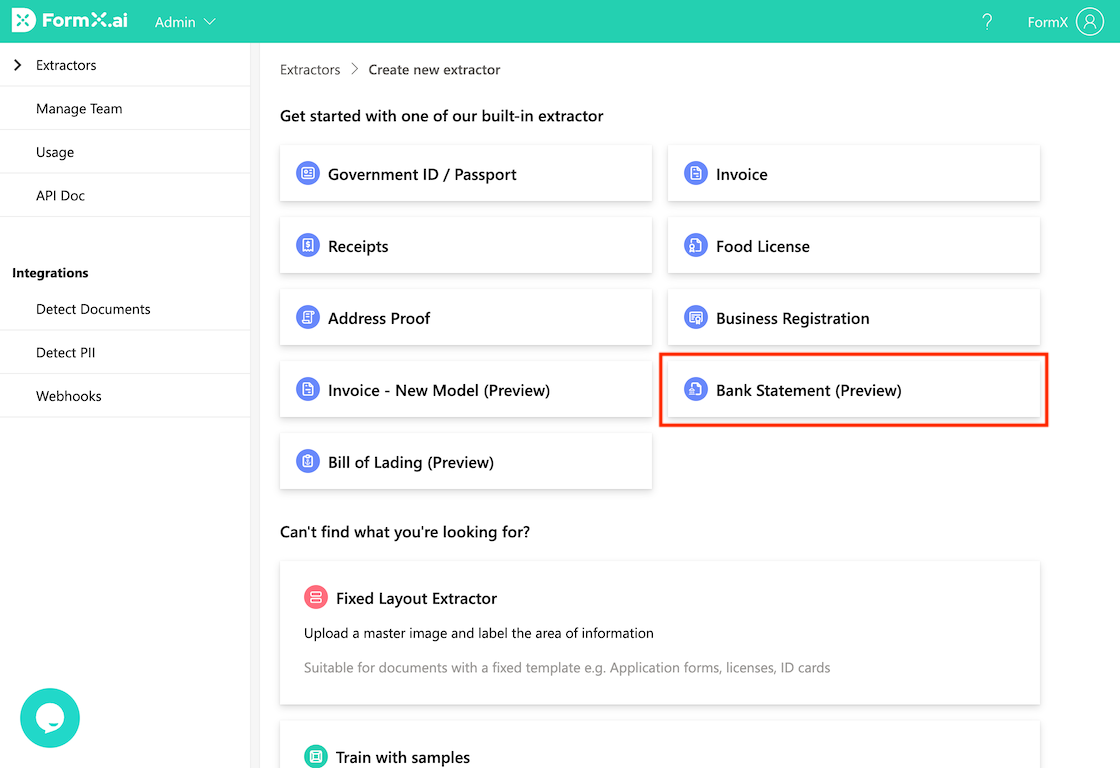Click Create new extractor breadcrumb text
The height and width of the screenshot is (768, 1120).
point(434,70)
